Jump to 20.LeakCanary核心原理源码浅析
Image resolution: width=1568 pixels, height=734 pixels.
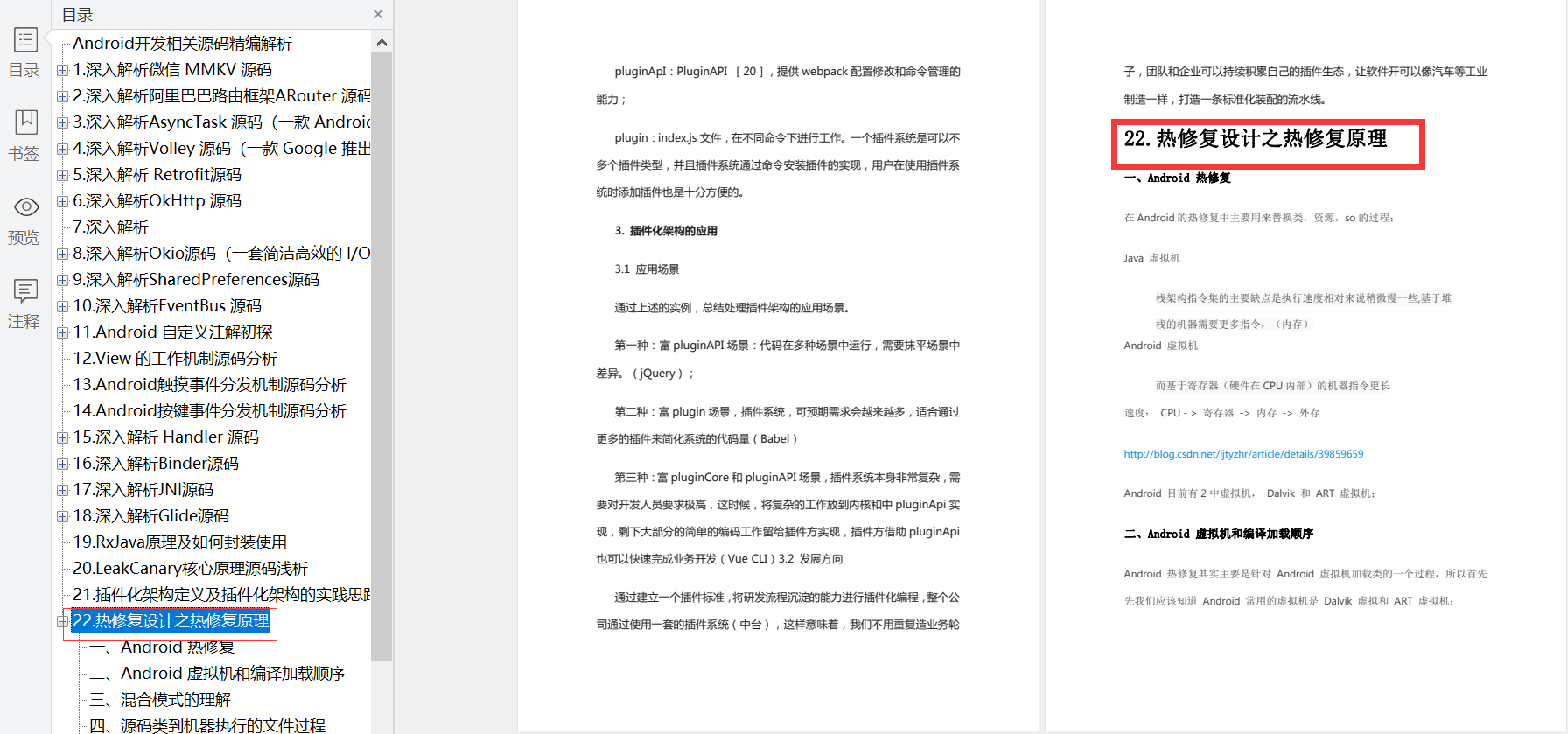pyautogui.click(x=191, y=568)
